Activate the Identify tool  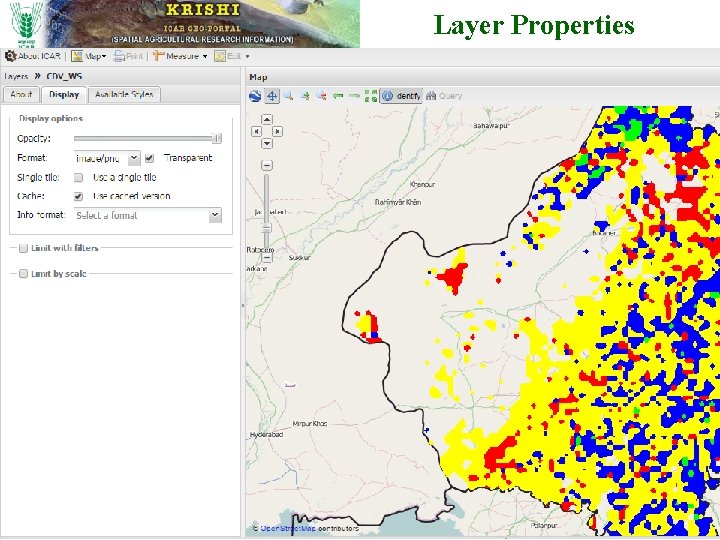pos(402,96)
